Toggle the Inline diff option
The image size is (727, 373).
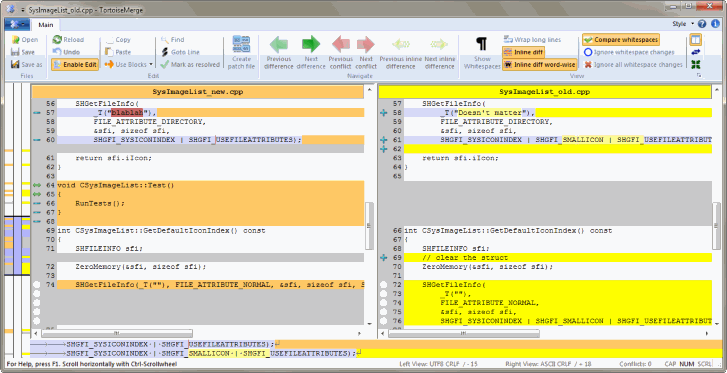coord(523,52)
